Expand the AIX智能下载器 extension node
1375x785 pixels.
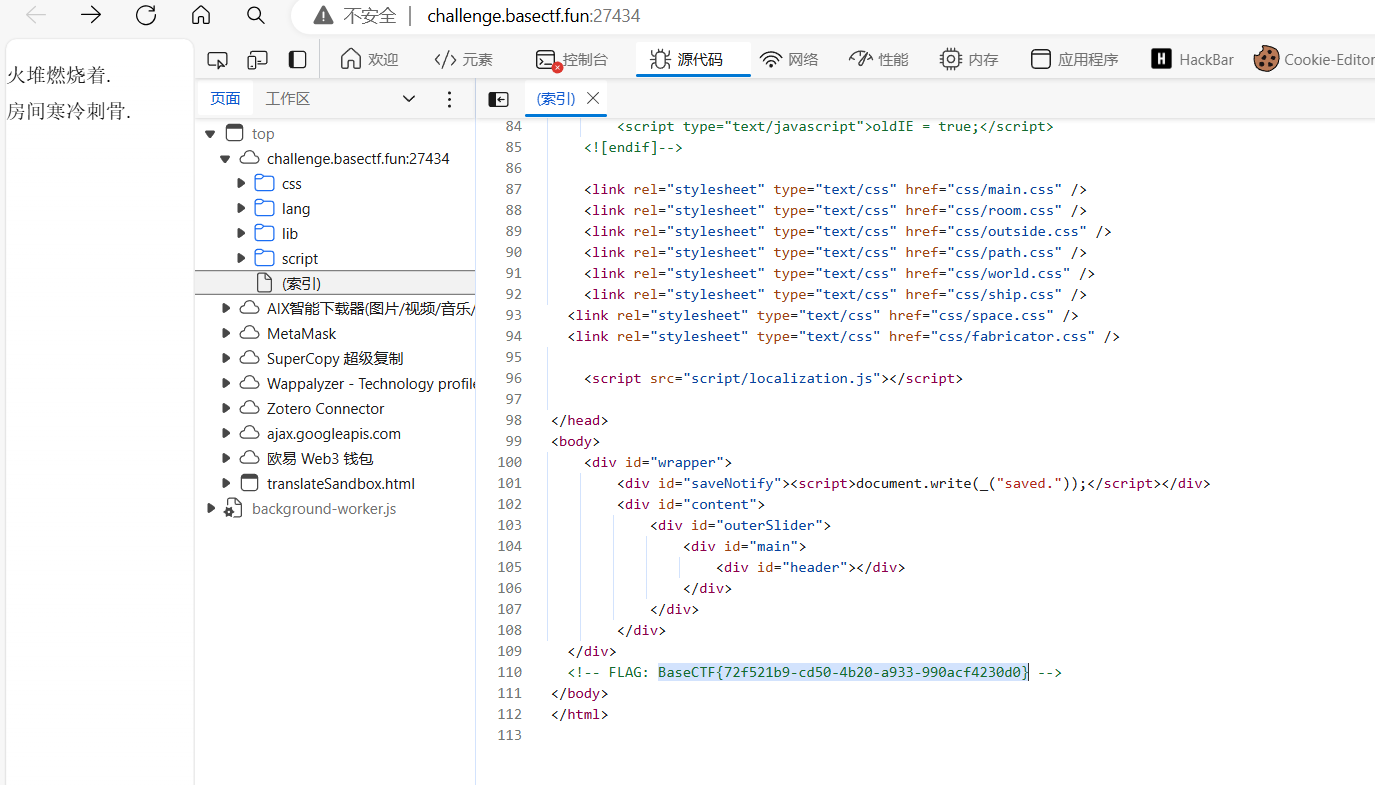pyautogui.click(x=225, y=308)
